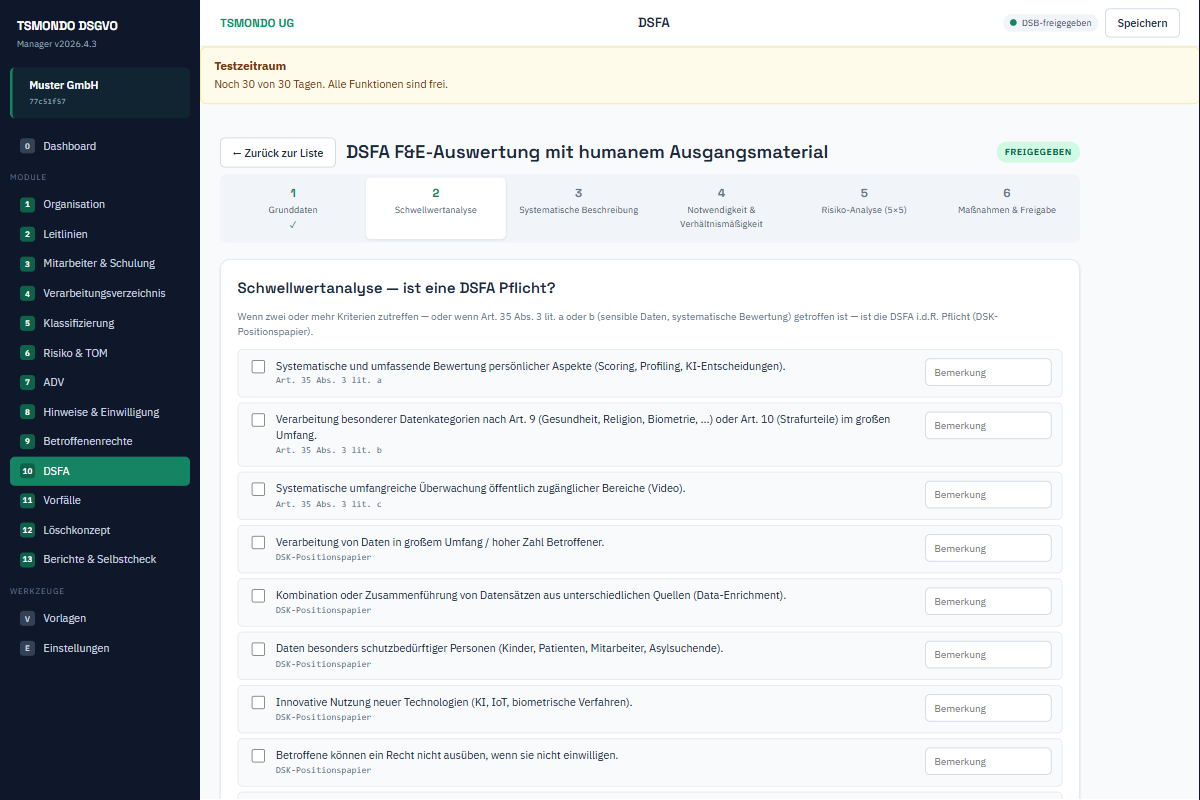Image resolution: width=1200 pixels, height=800 pixels.
Task: Open Mitarbeiter & Schulung module
Action: (100, 263)
